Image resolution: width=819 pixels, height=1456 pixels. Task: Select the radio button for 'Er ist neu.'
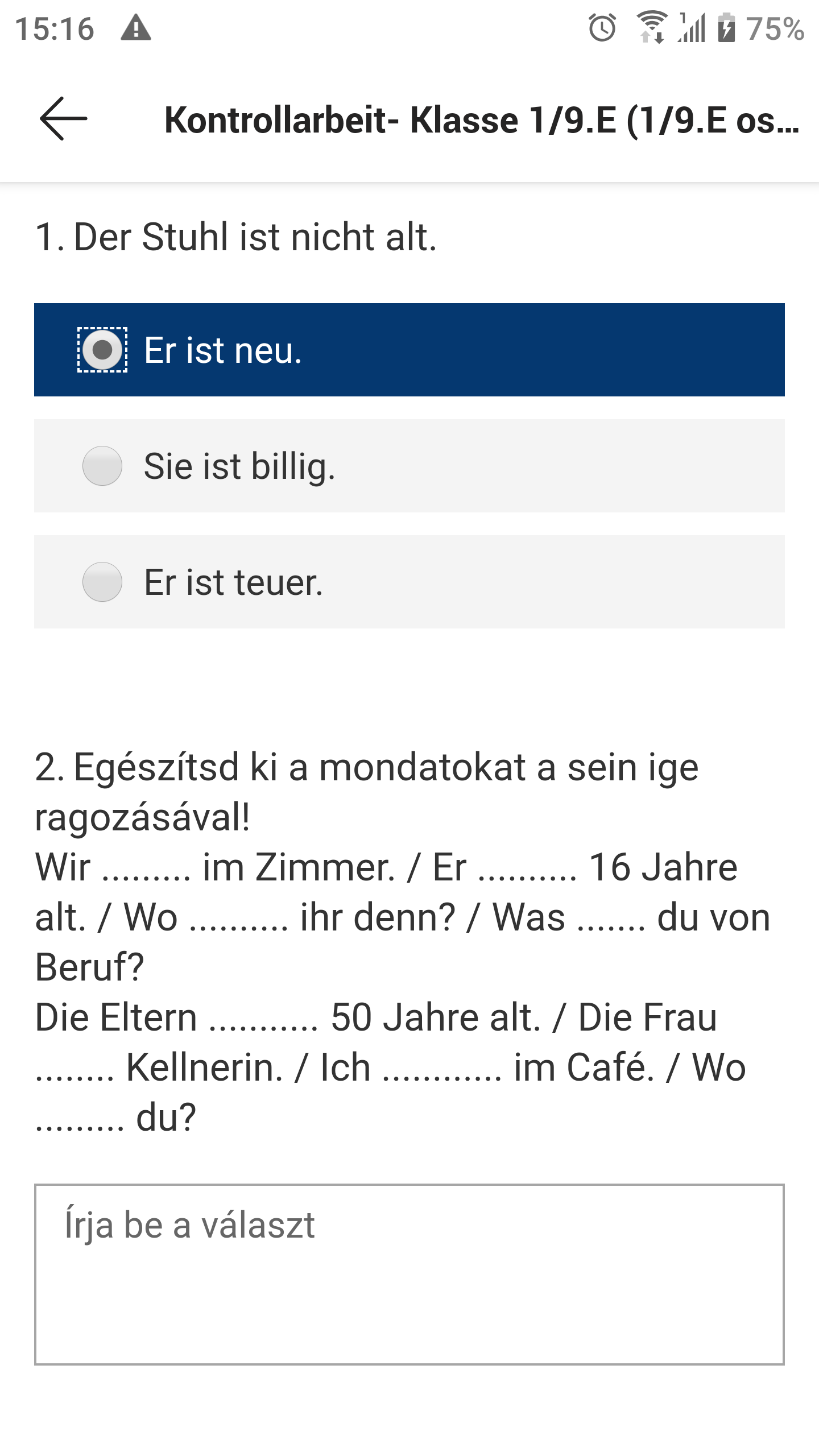pos(102,350)
